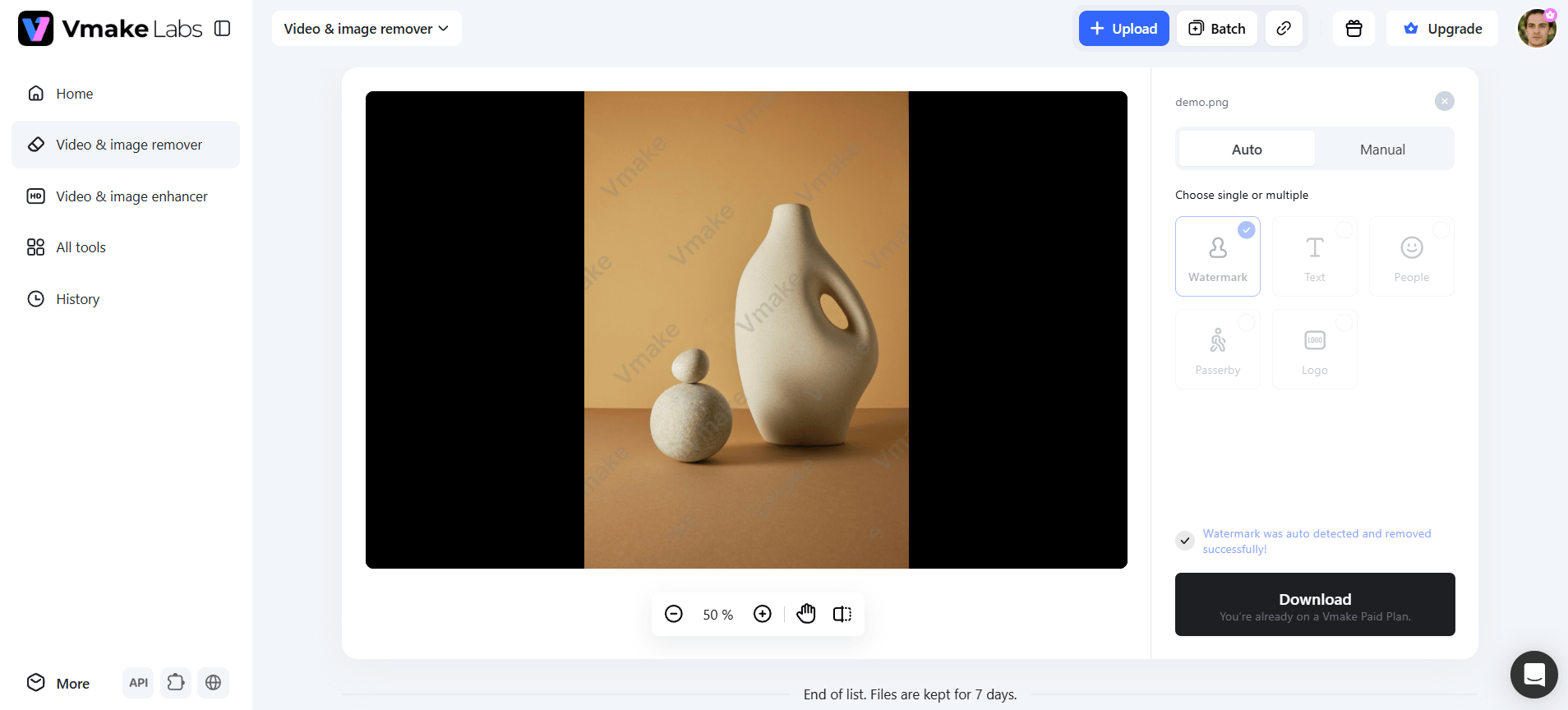This screenshot has width=1568, height=710.
Task: Close the demo.png file panel
Action: point(1444,101)
